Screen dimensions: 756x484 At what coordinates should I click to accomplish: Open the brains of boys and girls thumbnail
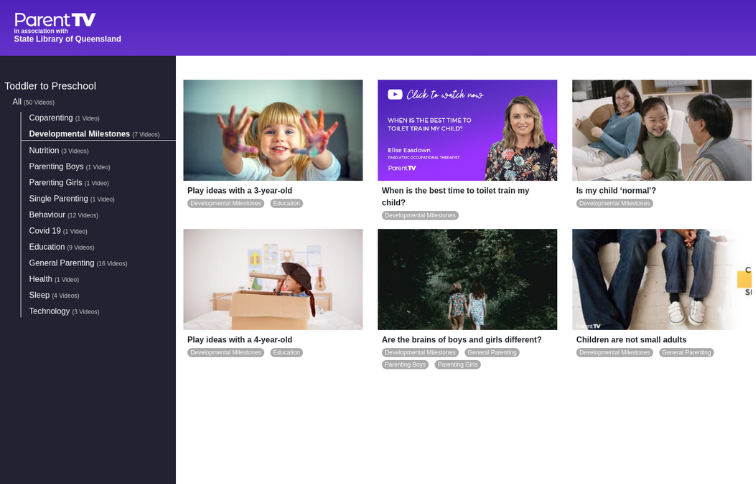(x=467, y=279)
